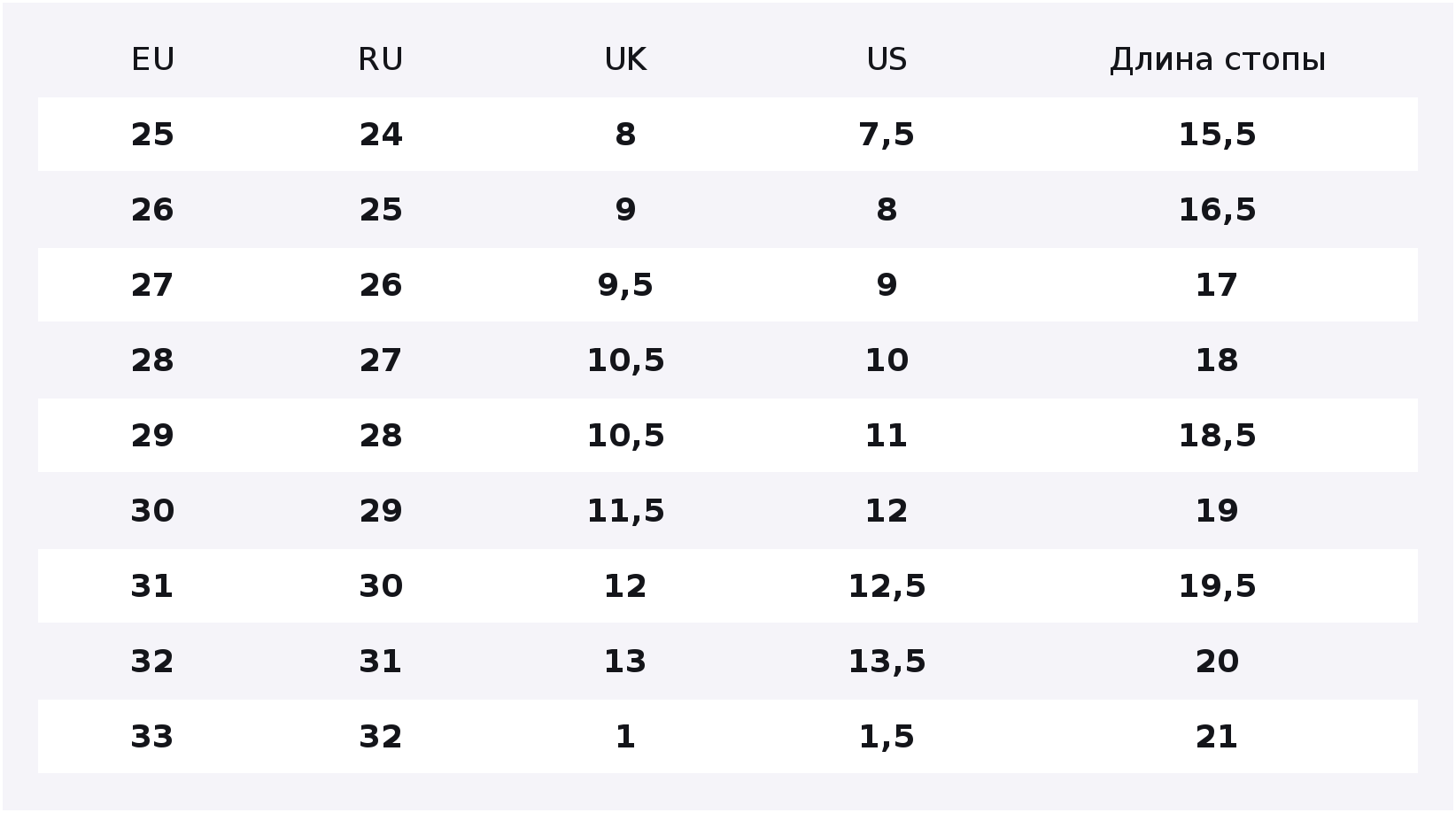This screenshot has height=813, width=1456.
Task: Select EU size 30 cell
Action: coord(152,511)
